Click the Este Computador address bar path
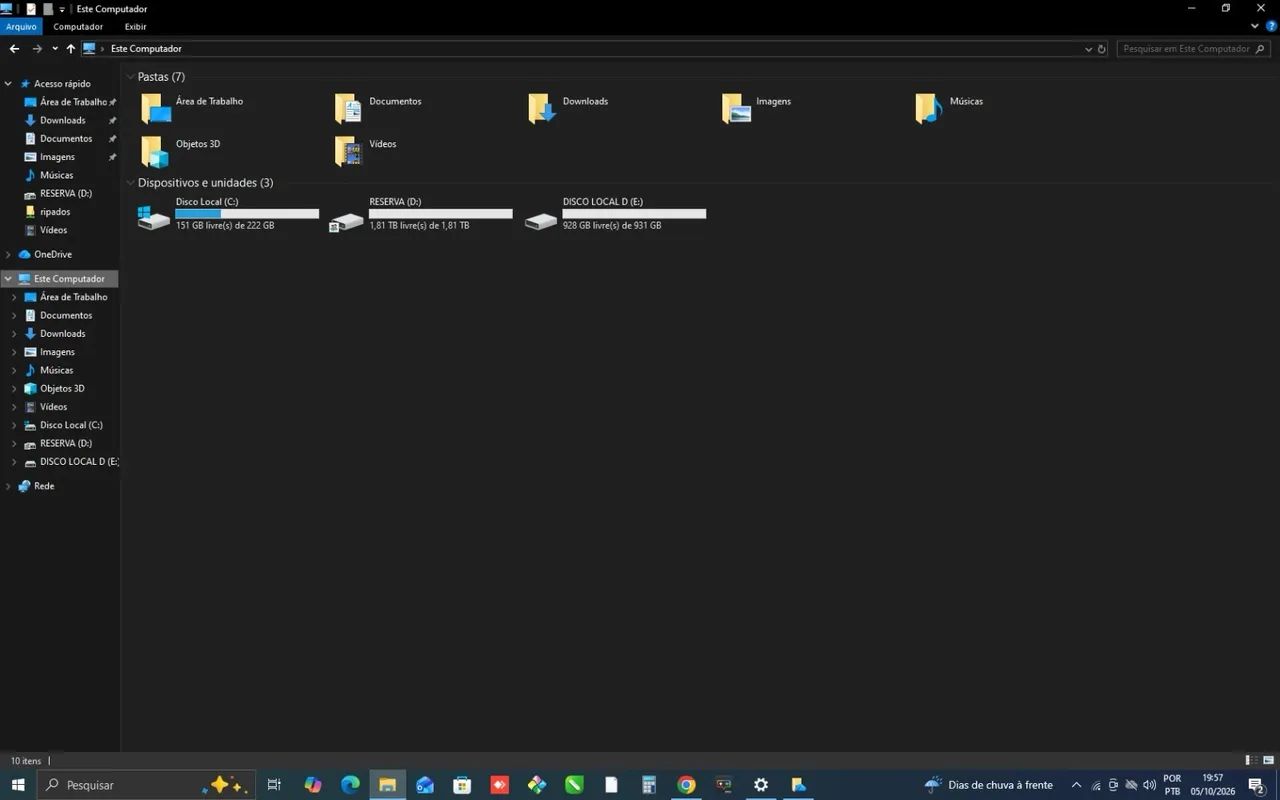Viewport: 1280px width, 800px height. pyautogui.click(x=146, y=48)
